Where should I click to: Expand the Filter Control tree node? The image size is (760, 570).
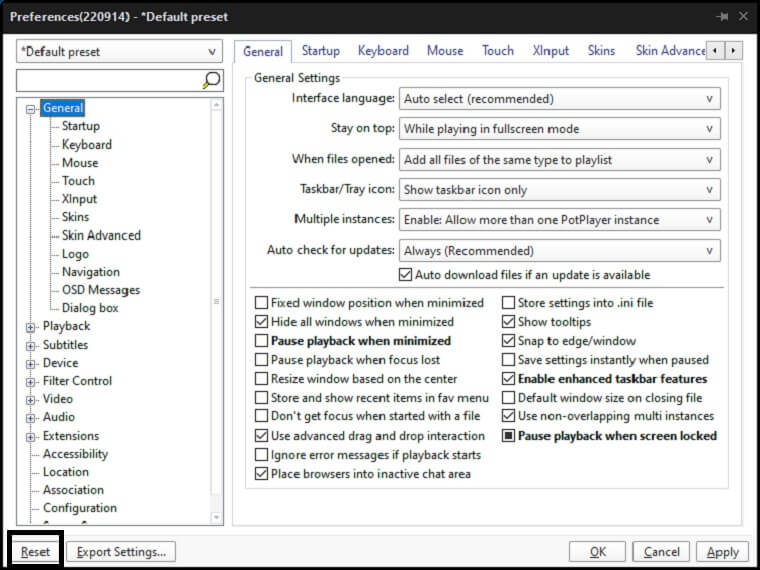(x=31, y=382)
